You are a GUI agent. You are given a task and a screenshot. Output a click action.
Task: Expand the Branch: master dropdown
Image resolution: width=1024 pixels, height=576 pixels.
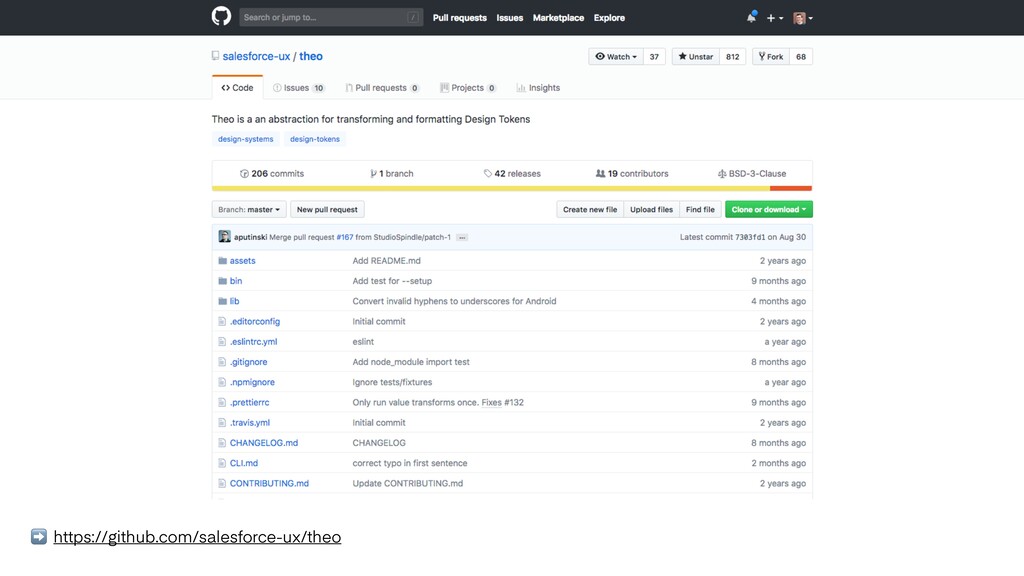click(249, 210)
